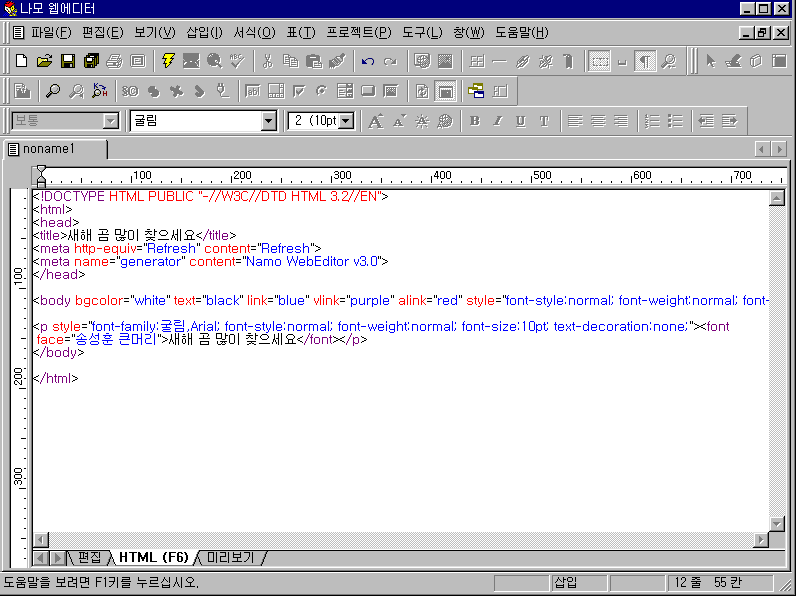Click the vertical scrollbar down arrow
The height and width of the screenshot is (596, 796).
(777, 524)
